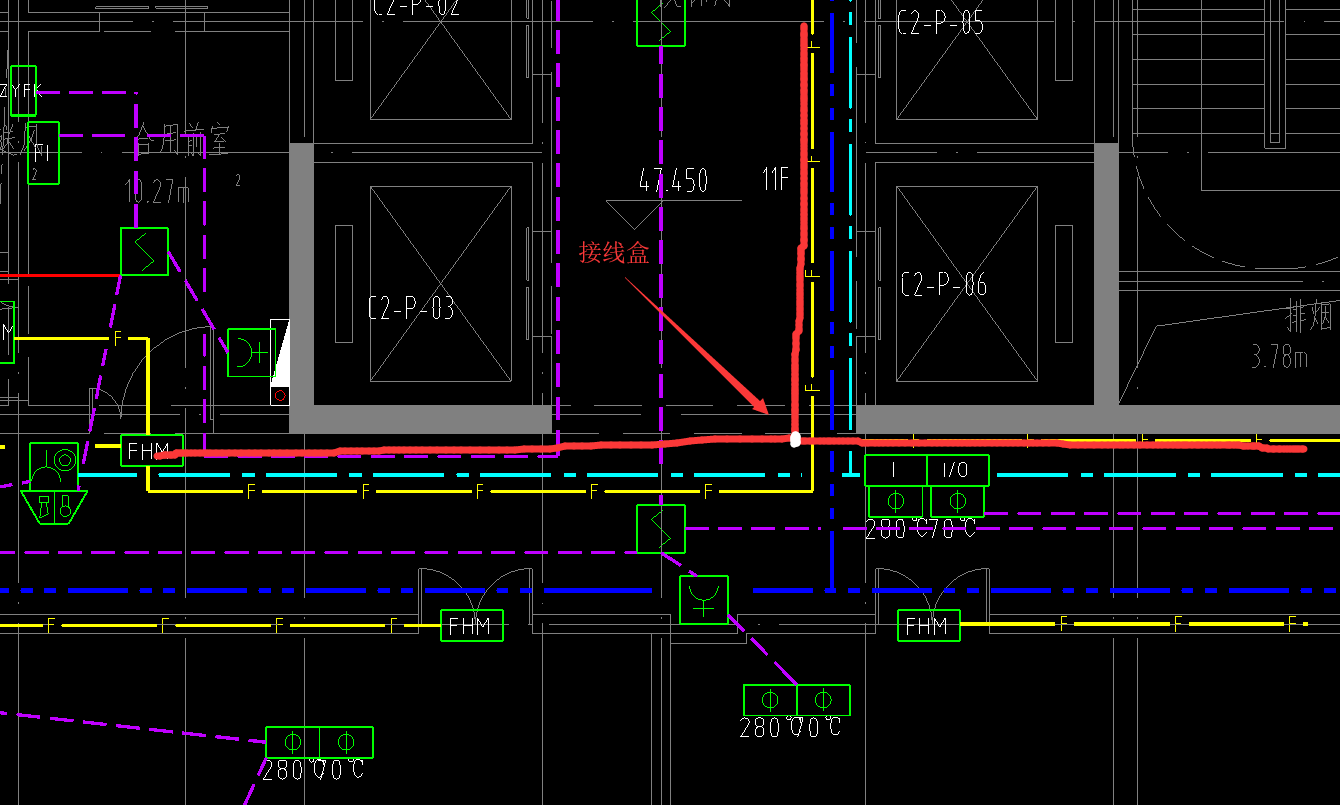
Task: Select the 3.78m area text
Action: coord(1280,356)
